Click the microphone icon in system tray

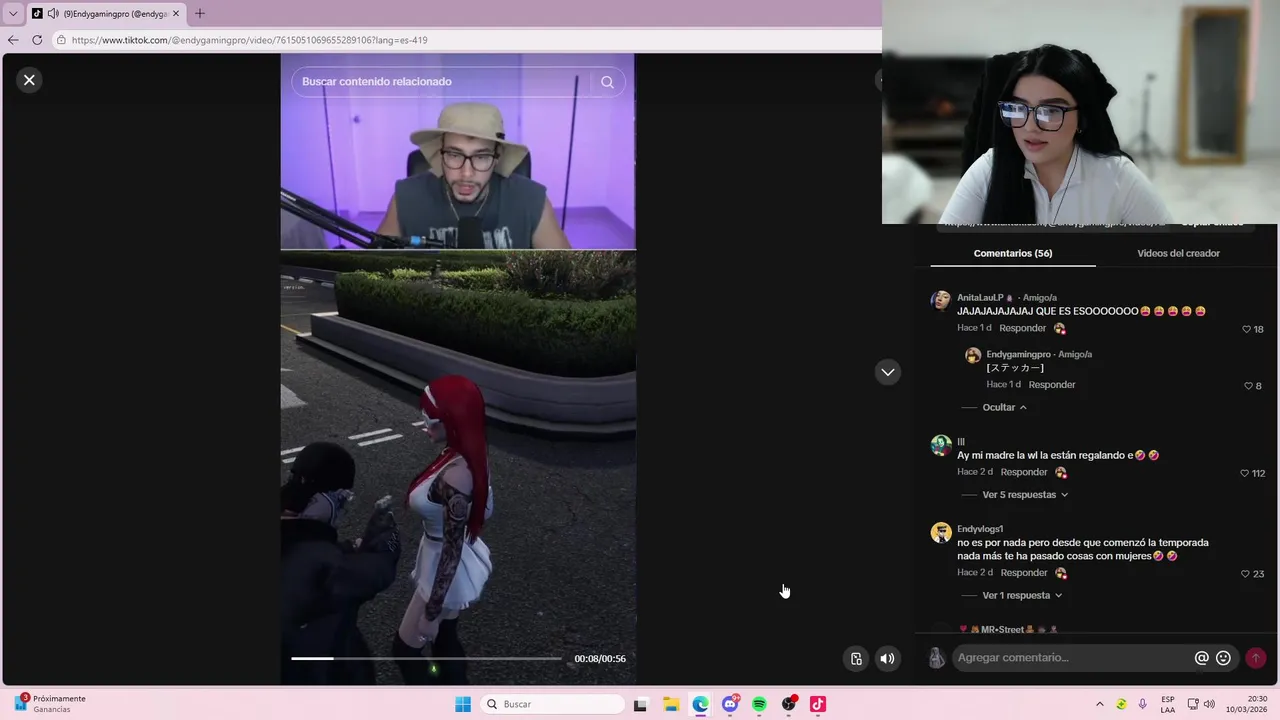pyautogui.click(x=1143, y=704)
